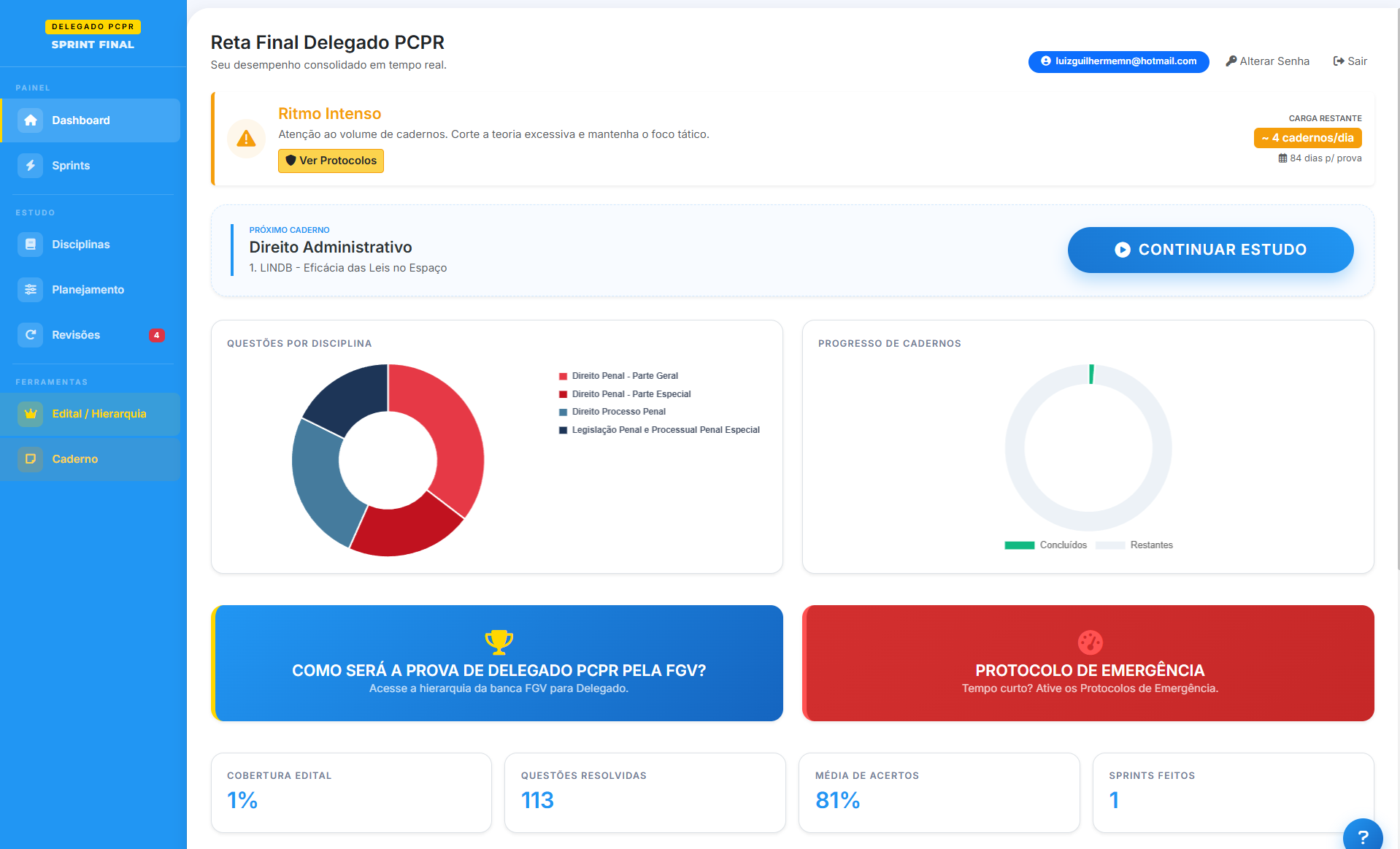Open Revisões with 4 pending
The width and height of the screenshot is (1400, 849).
pyautogui.click(x=91, y=335)
